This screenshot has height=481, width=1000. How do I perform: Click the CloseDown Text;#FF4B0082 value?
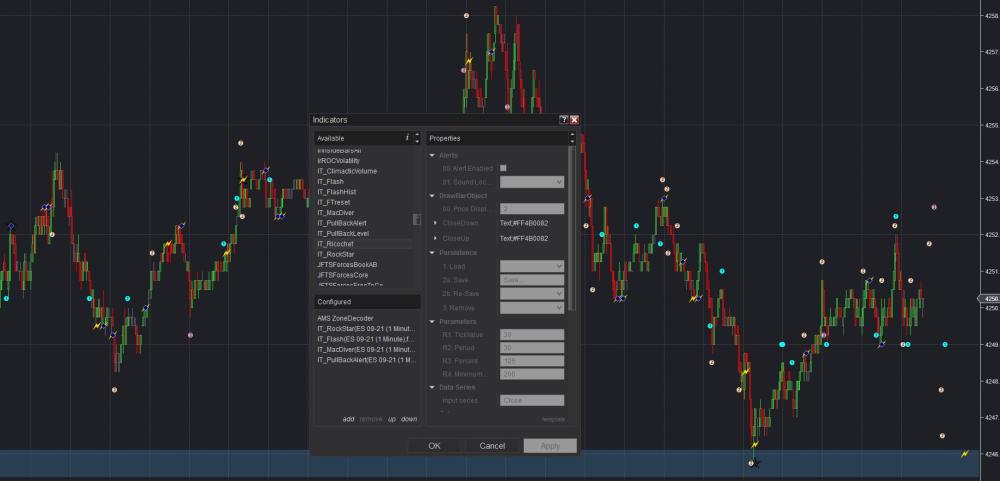pos(524,223)
